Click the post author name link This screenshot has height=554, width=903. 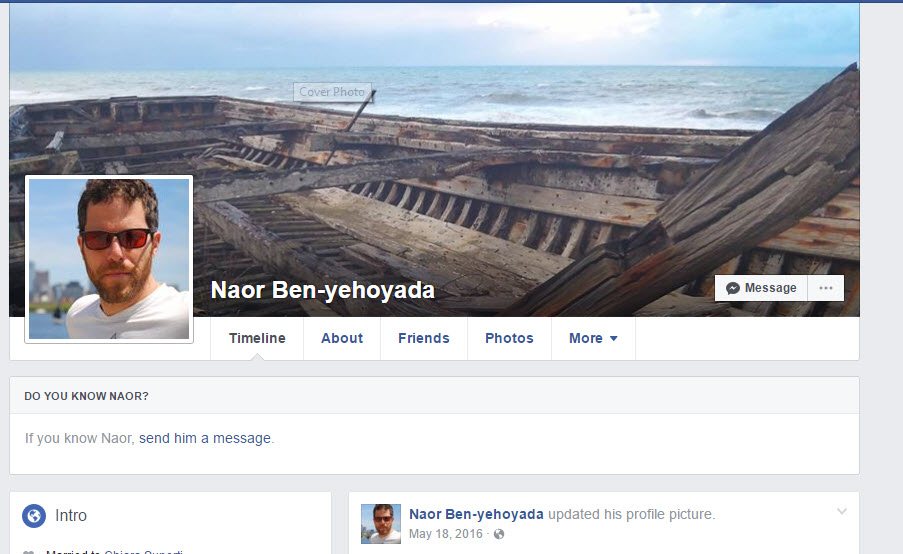pos(476,514)
